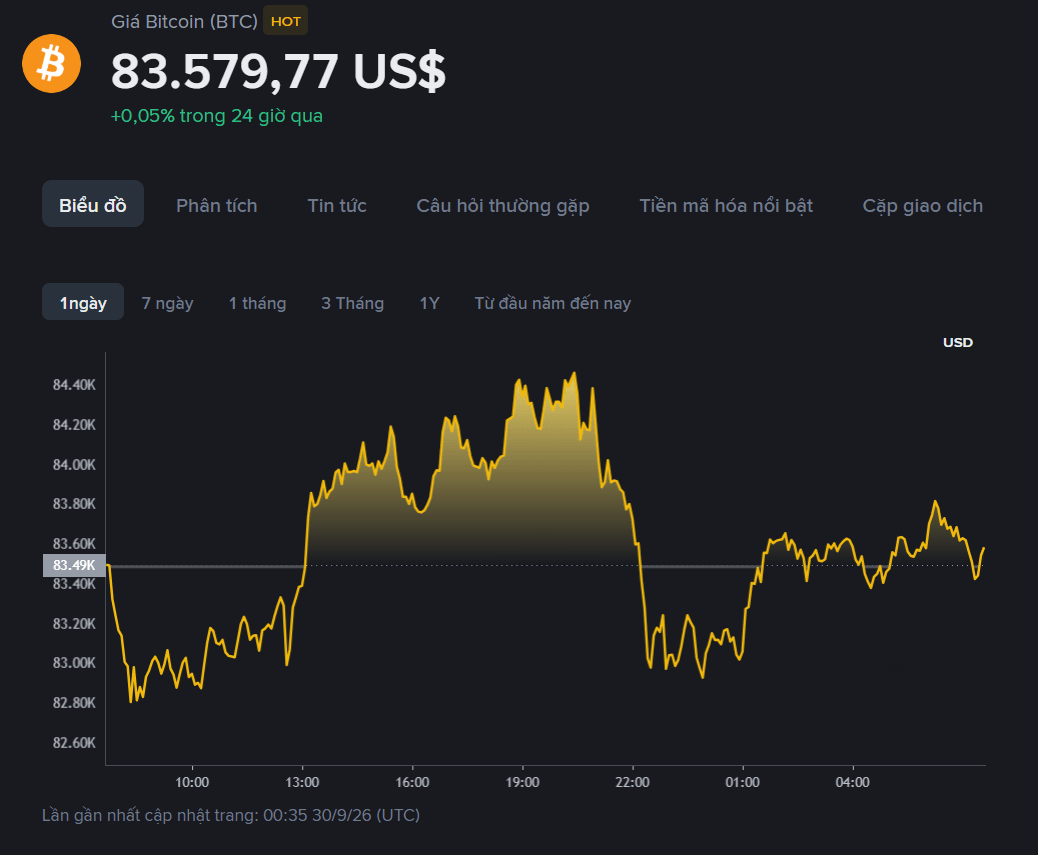Select the Tiền mã hóa nổi bật tab
The height and width of the screenshot is (855, 1038).
coord(726,206)
